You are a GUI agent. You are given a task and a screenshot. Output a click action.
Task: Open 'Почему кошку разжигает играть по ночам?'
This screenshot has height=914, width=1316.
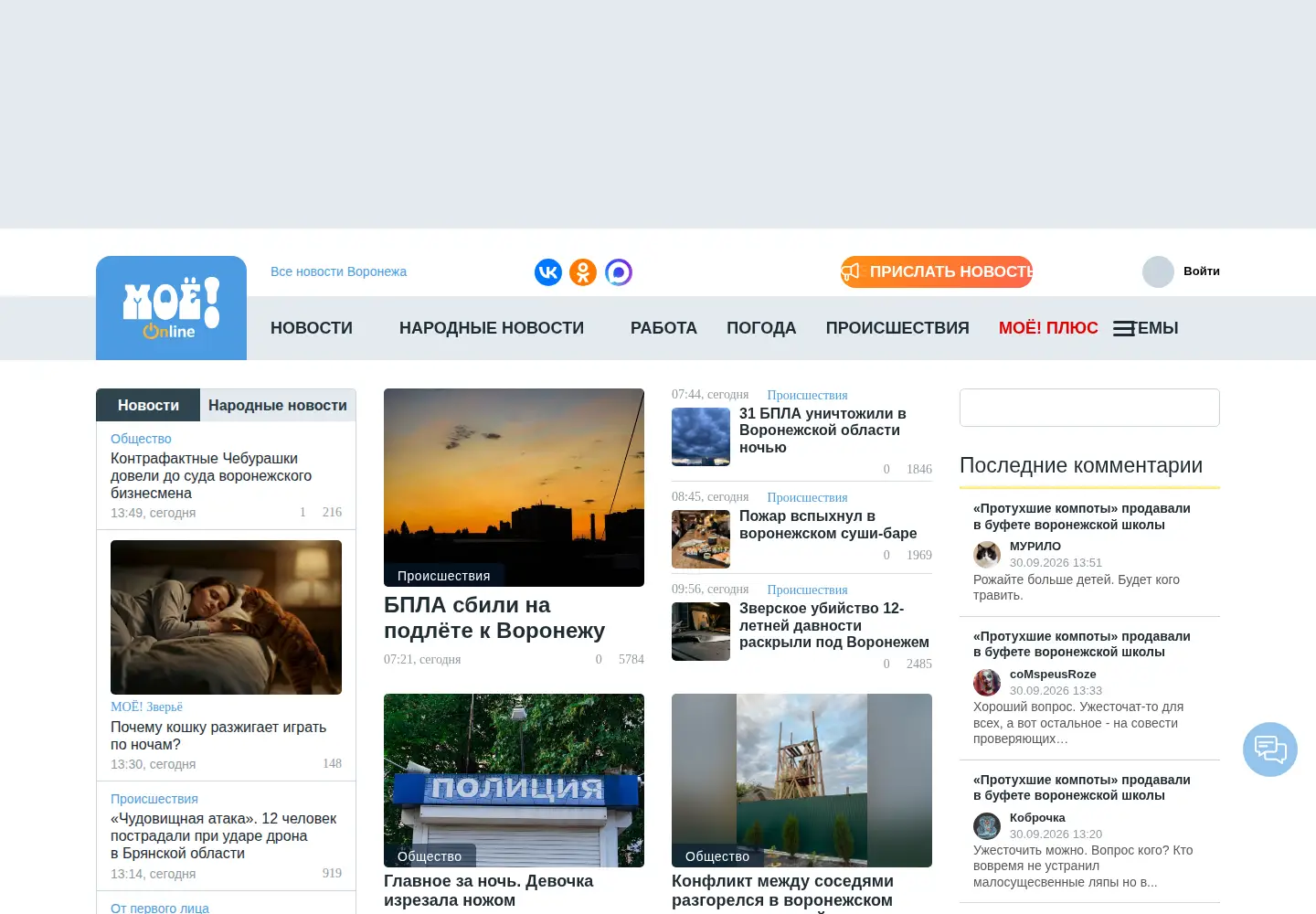click(x=218, y=736)
